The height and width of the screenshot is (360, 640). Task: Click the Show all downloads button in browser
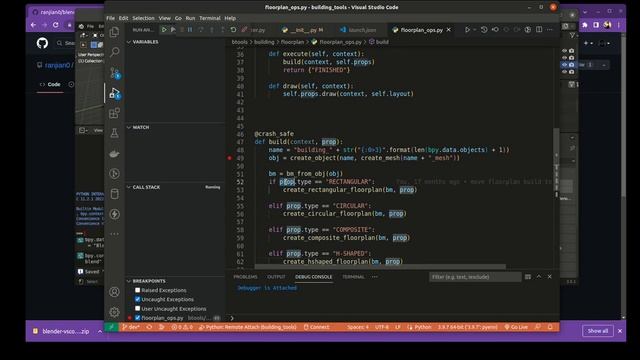pyautogui.click(x=598, y=331)
